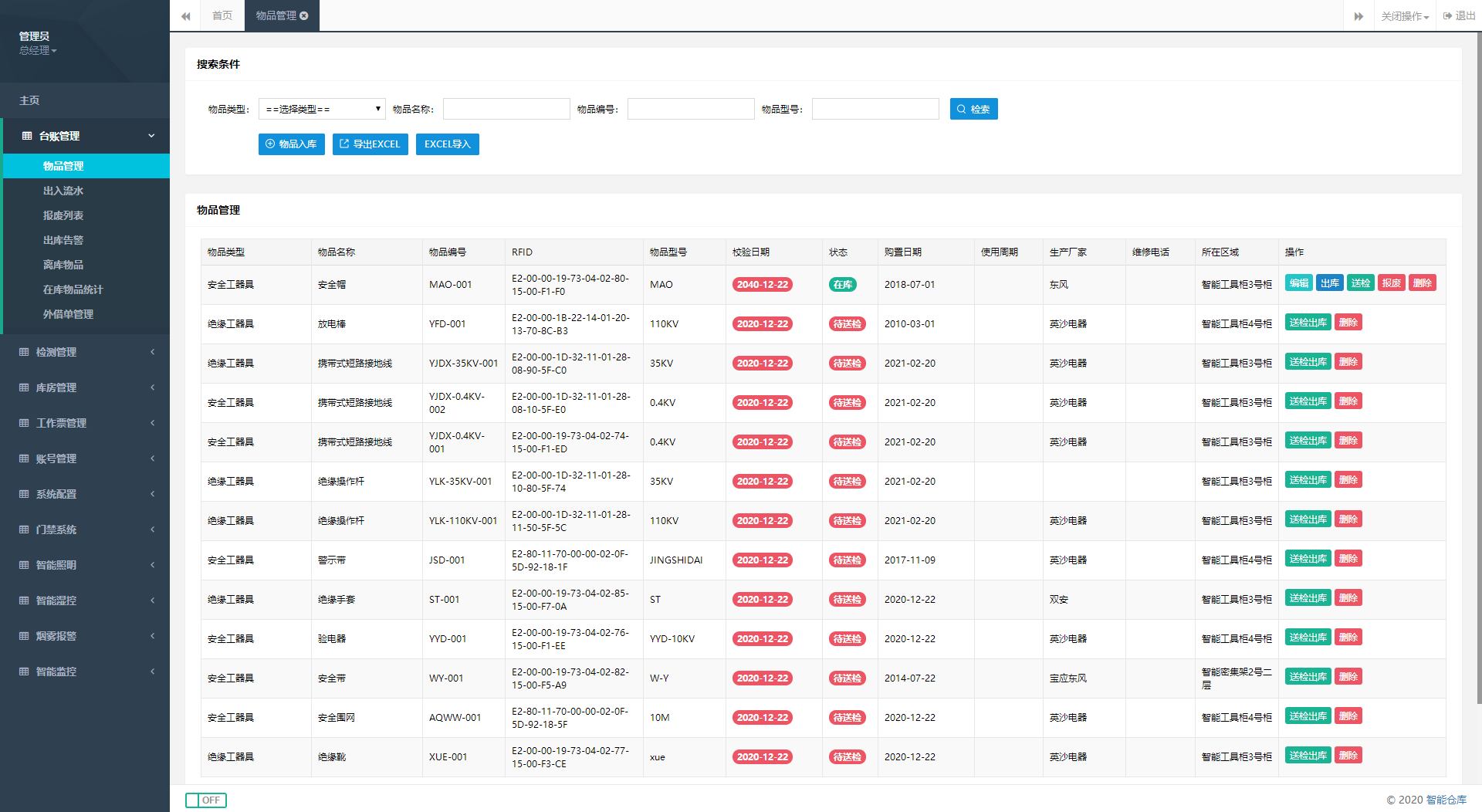The width and height of the screenshot is (1482, 812).
Task: Open the 关闭操作 dropdown menu
Action: point(1405,16)
